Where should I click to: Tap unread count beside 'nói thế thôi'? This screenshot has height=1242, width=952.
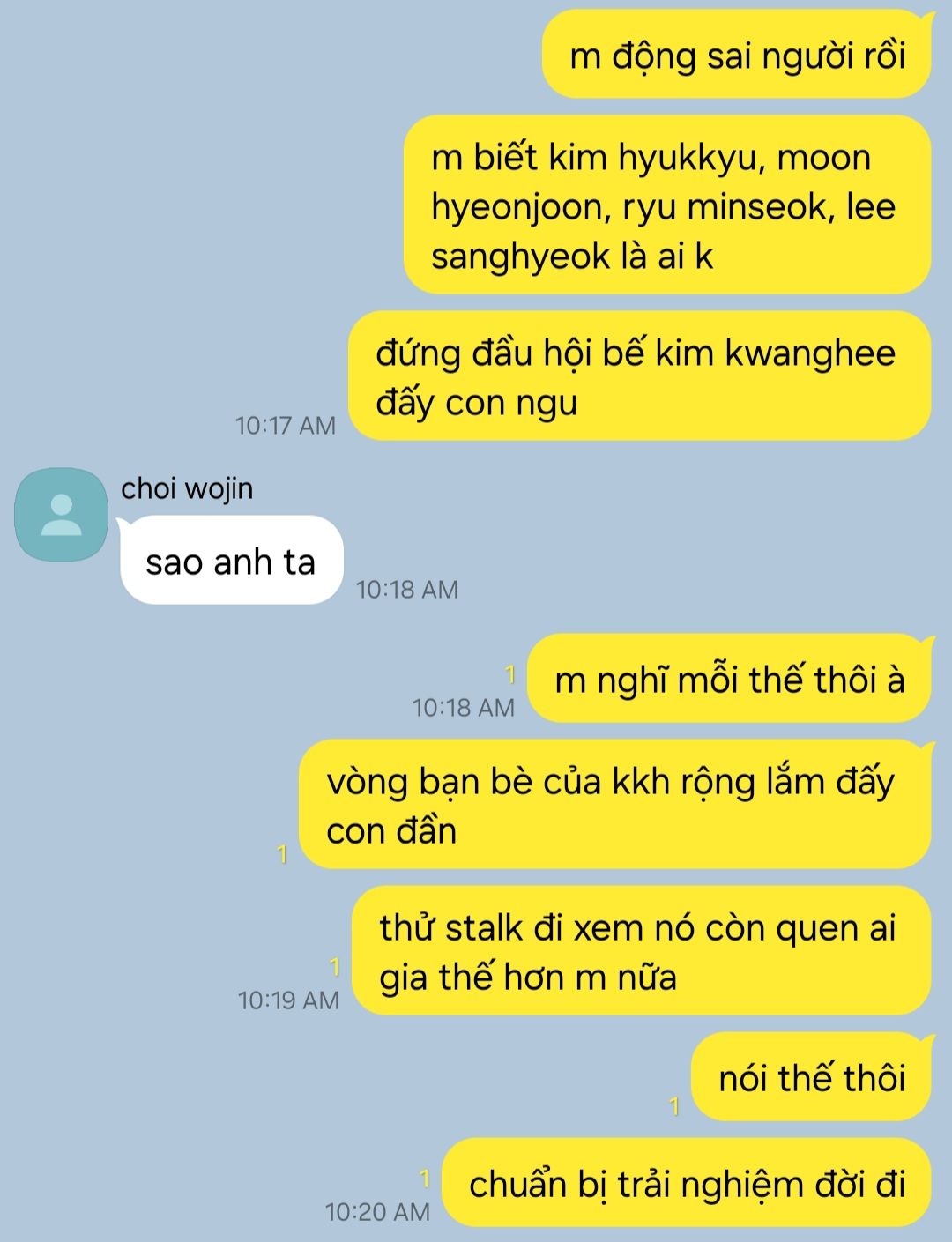pos(674,1106)
